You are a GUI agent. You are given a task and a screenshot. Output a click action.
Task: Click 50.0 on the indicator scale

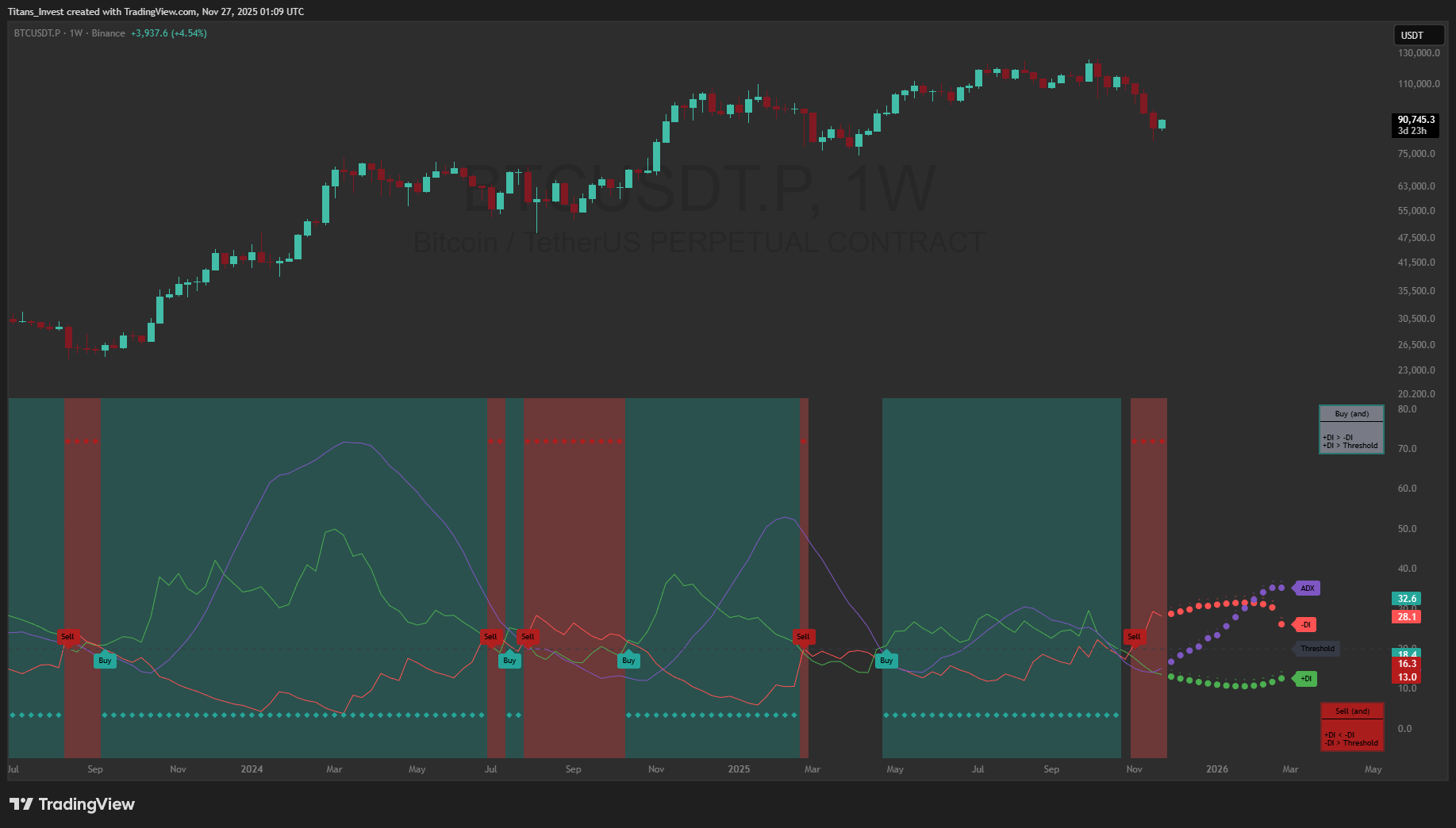[1407, 529]
